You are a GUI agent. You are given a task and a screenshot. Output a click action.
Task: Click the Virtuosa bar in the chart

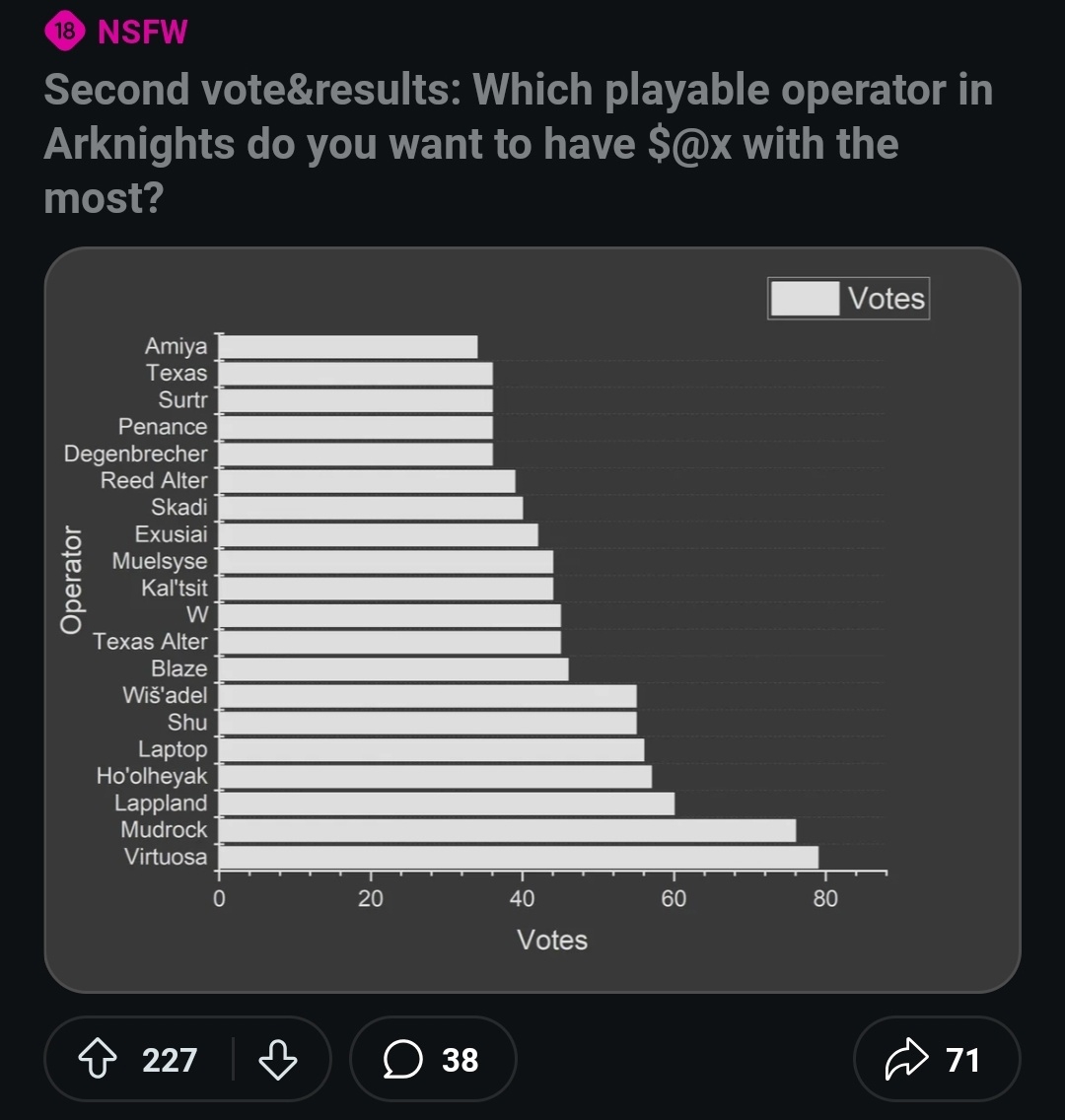point(518,857)
